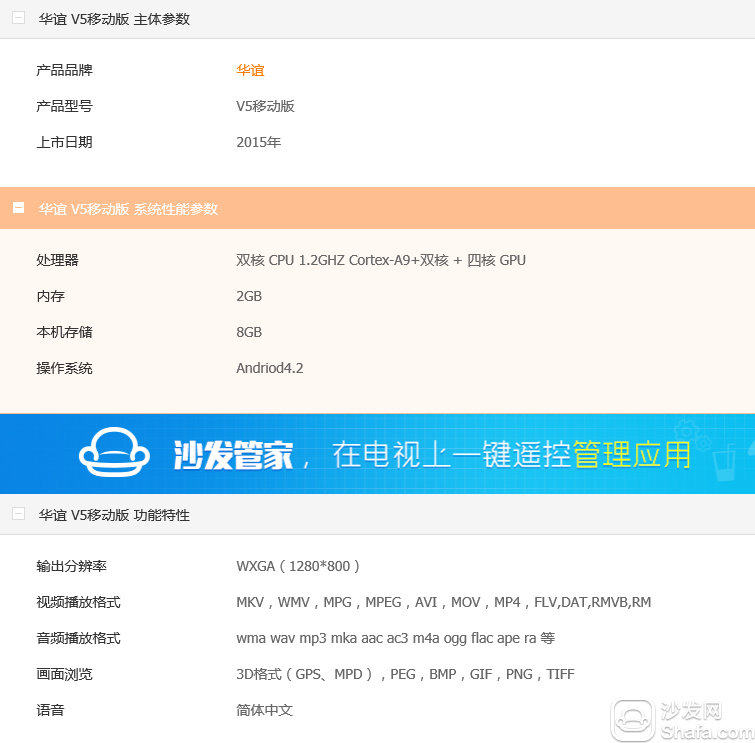Select the 2GB memory value

(x=249, y=296)
